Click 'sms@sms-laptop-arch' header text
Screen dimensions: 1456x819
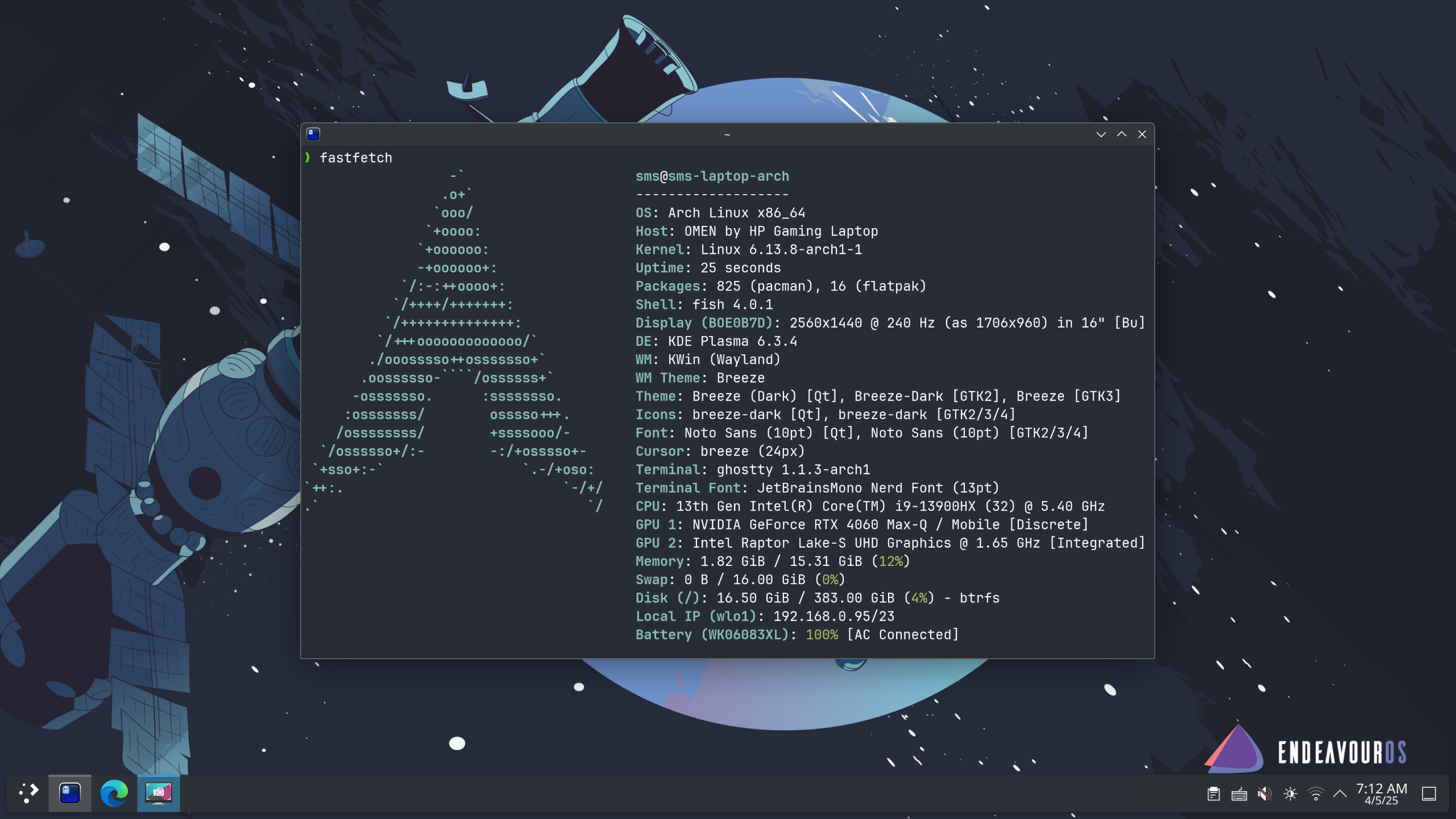pos(712,176)
